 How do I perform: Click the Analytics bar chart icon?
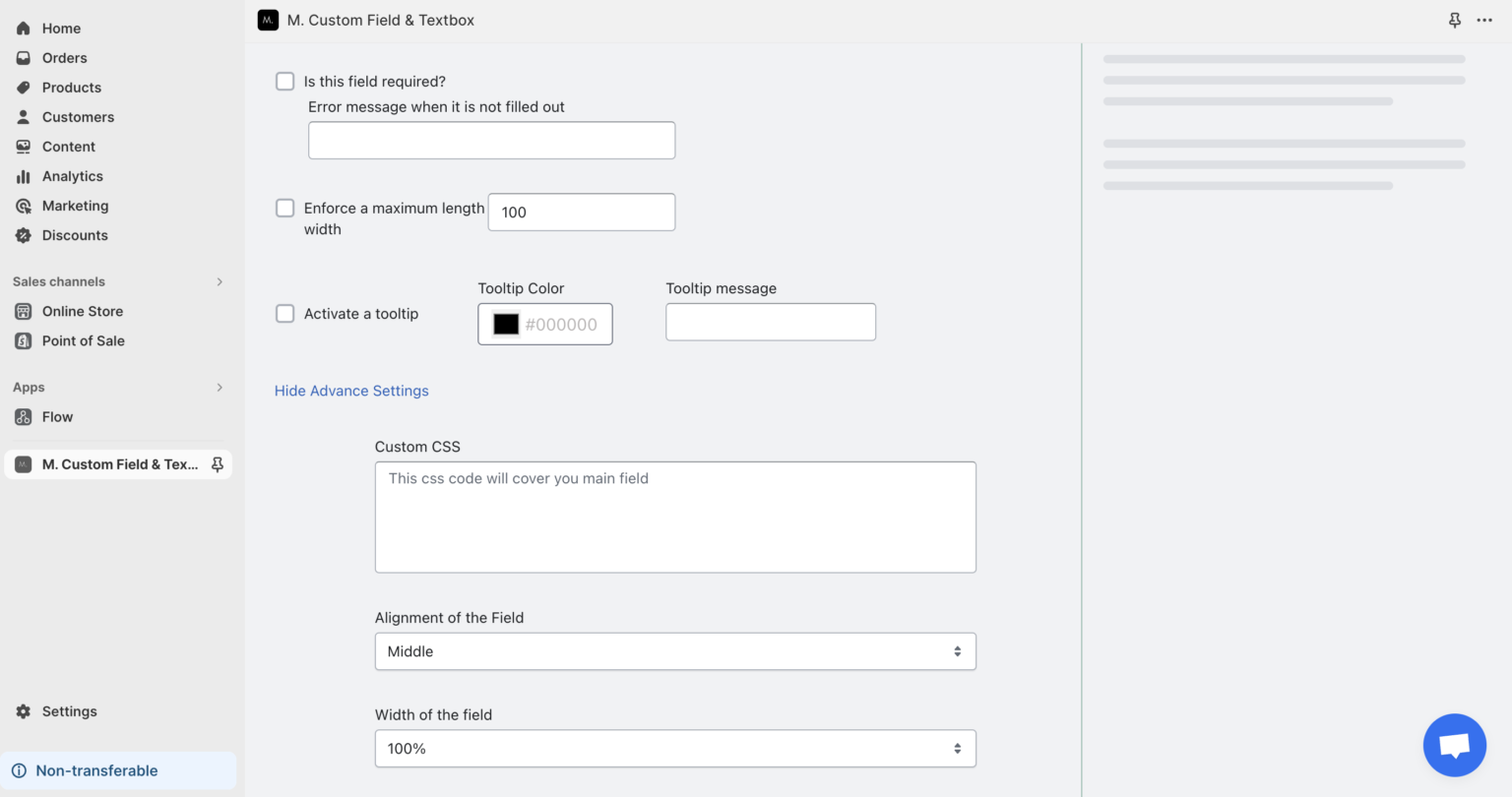point(24,176)
